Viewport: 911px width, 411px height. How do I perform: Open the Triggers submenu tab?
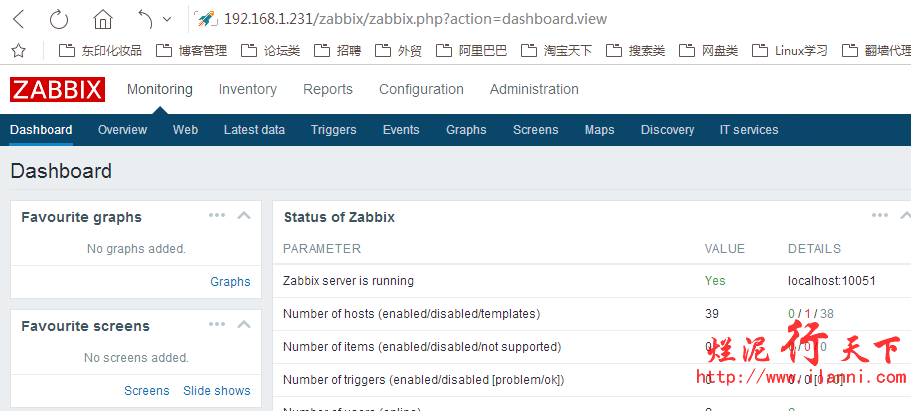[333, 130]
